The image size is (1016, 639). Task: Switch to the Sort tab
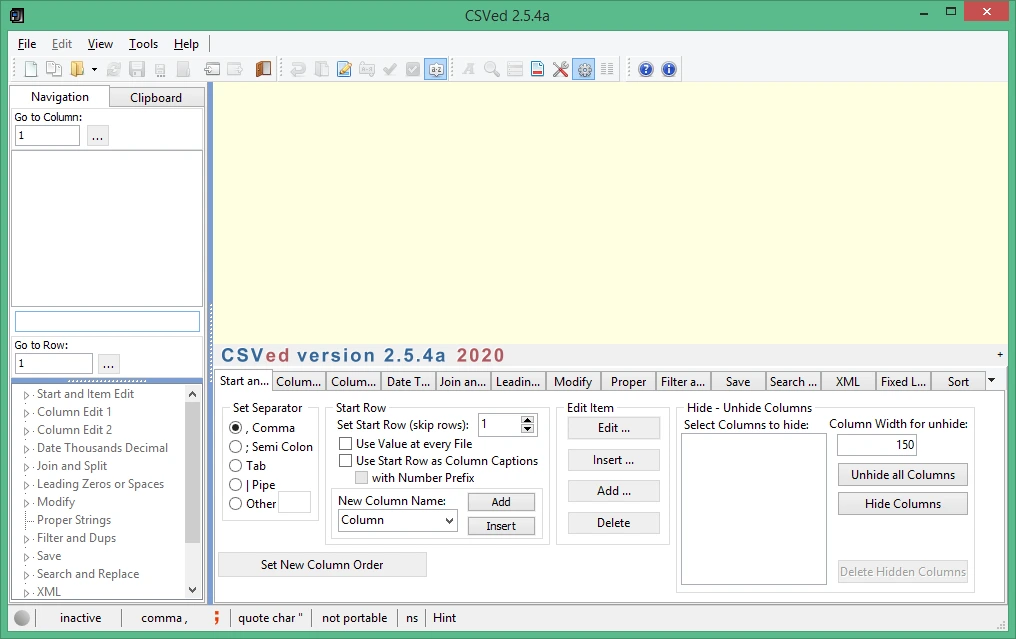958,382
